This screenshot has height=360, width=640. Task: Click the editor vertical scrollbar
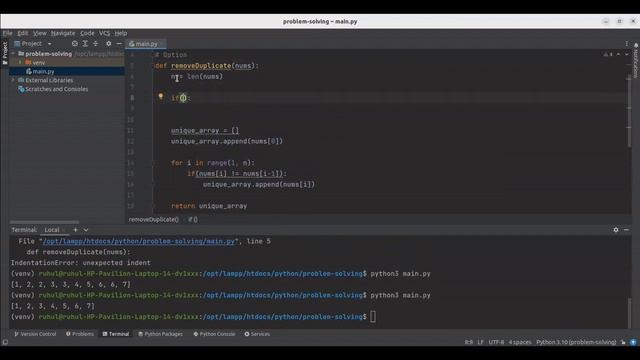tap(629, 110)
